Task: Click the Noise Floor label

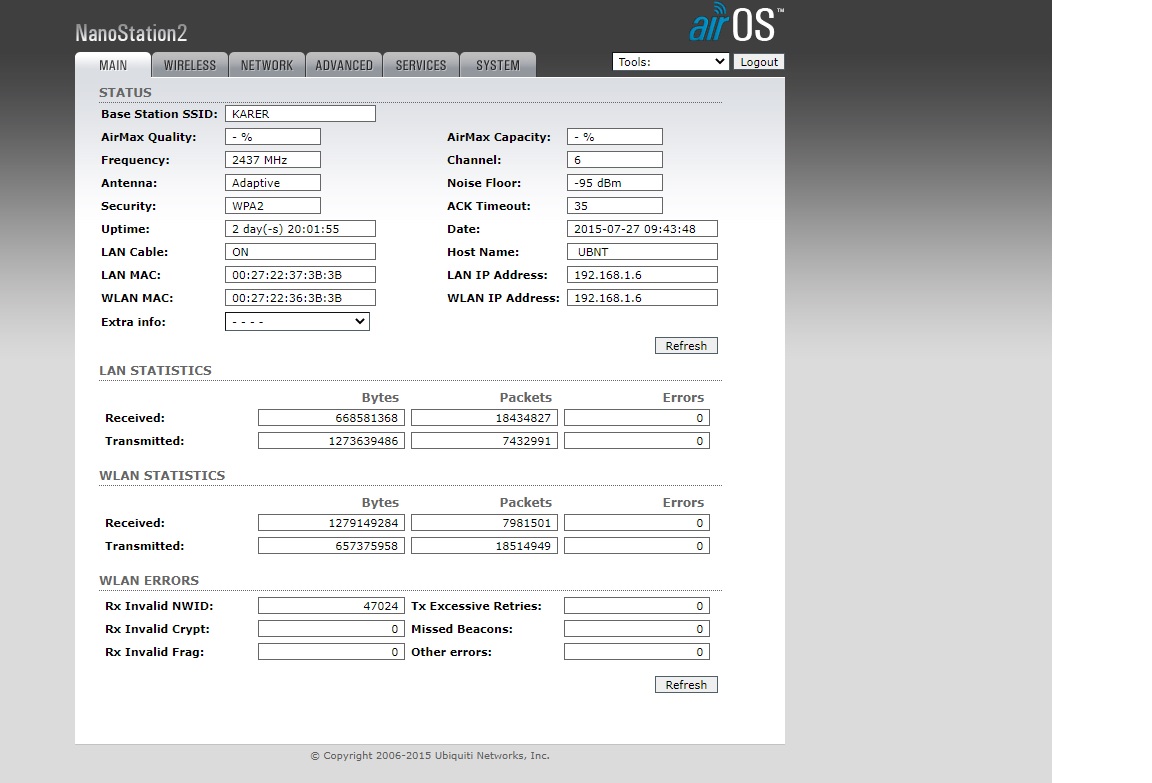Action: [x=484, y=183]
